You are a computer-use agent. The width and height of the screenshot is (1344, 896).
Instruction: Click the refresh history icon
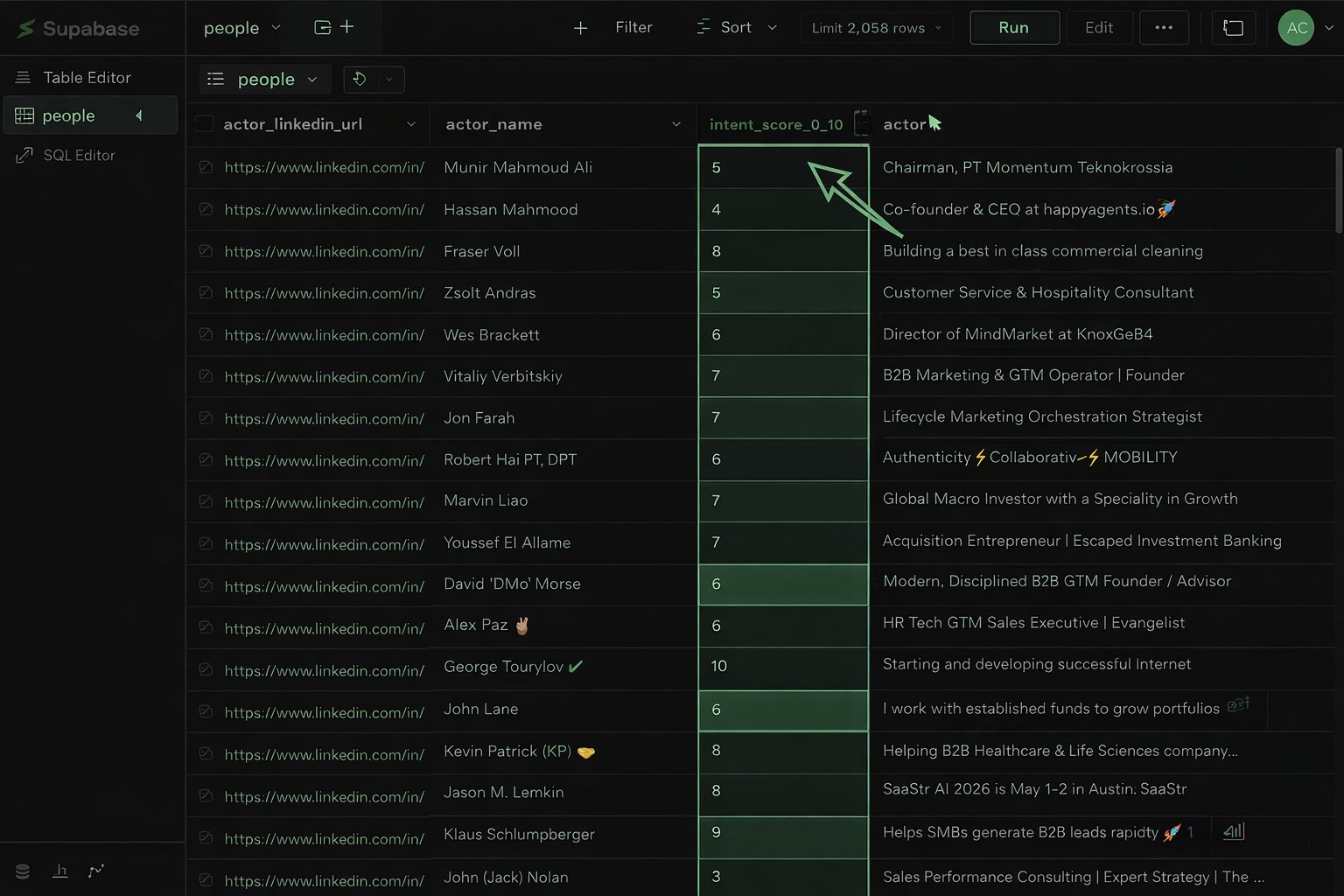click(x=359, y=80)
